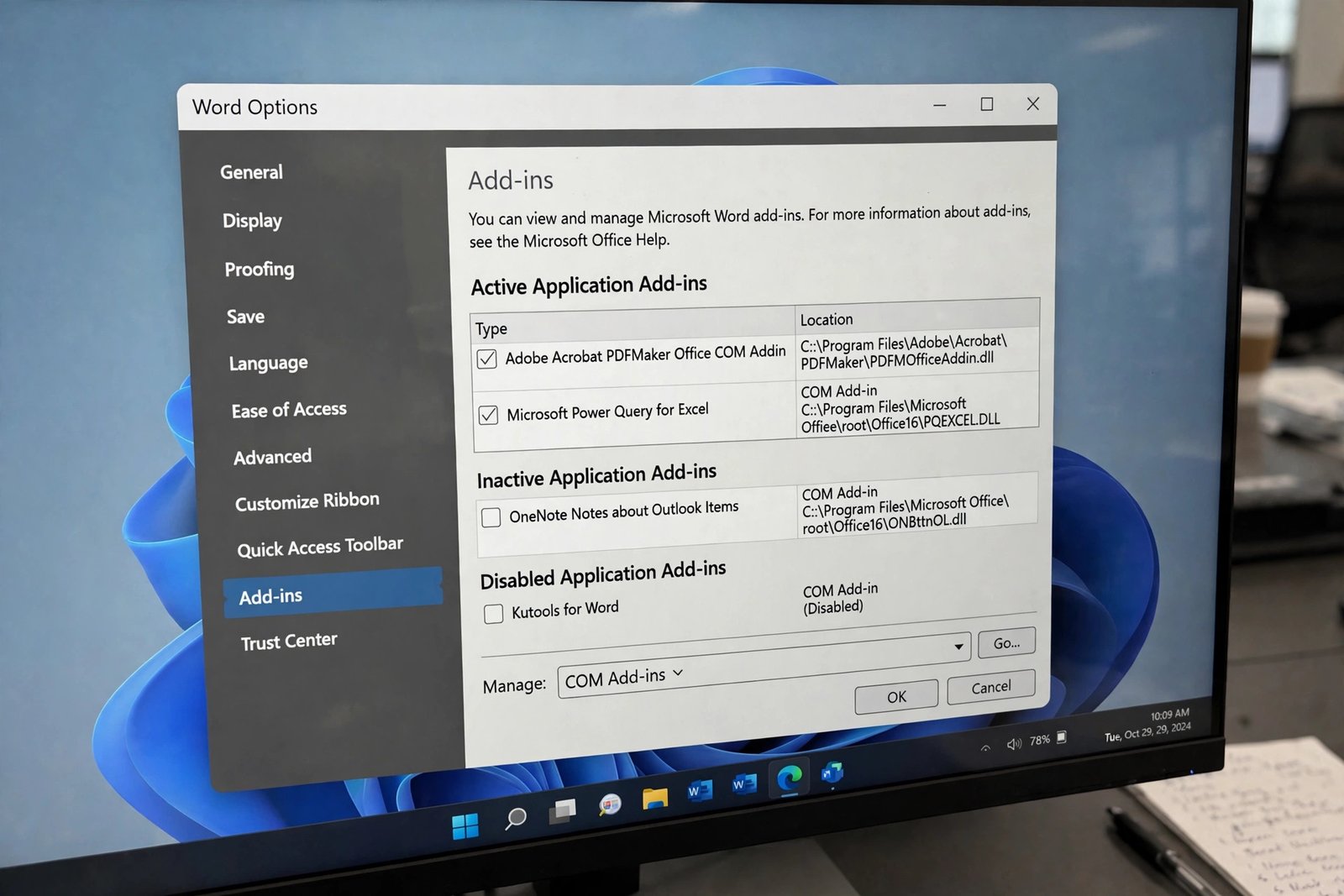Uncheck Microsoft Power Query for Excel
This screenshot has width=1344, height=896.
click(488, 415)
